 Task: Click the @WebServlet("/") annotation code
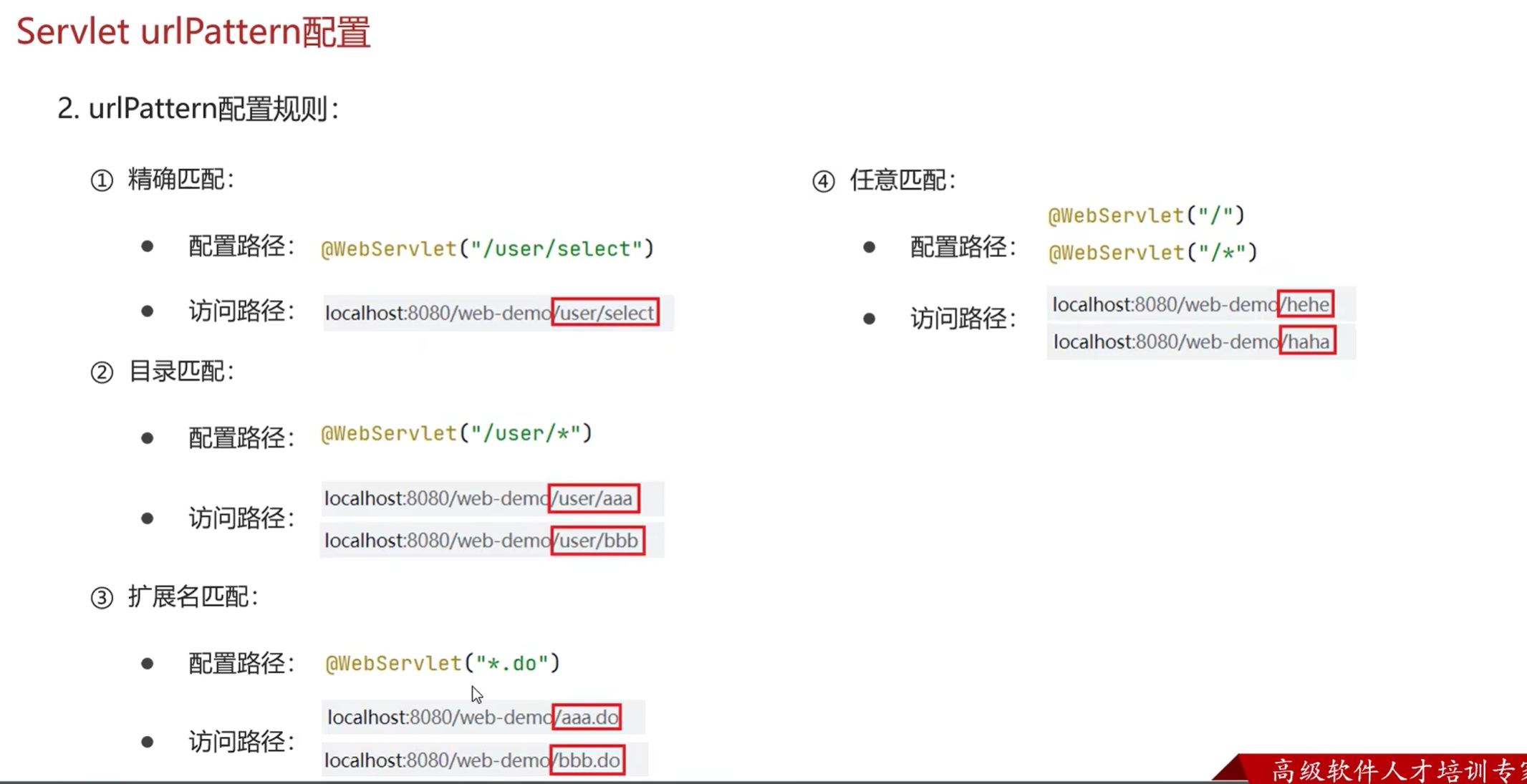tap(1146, 216)
